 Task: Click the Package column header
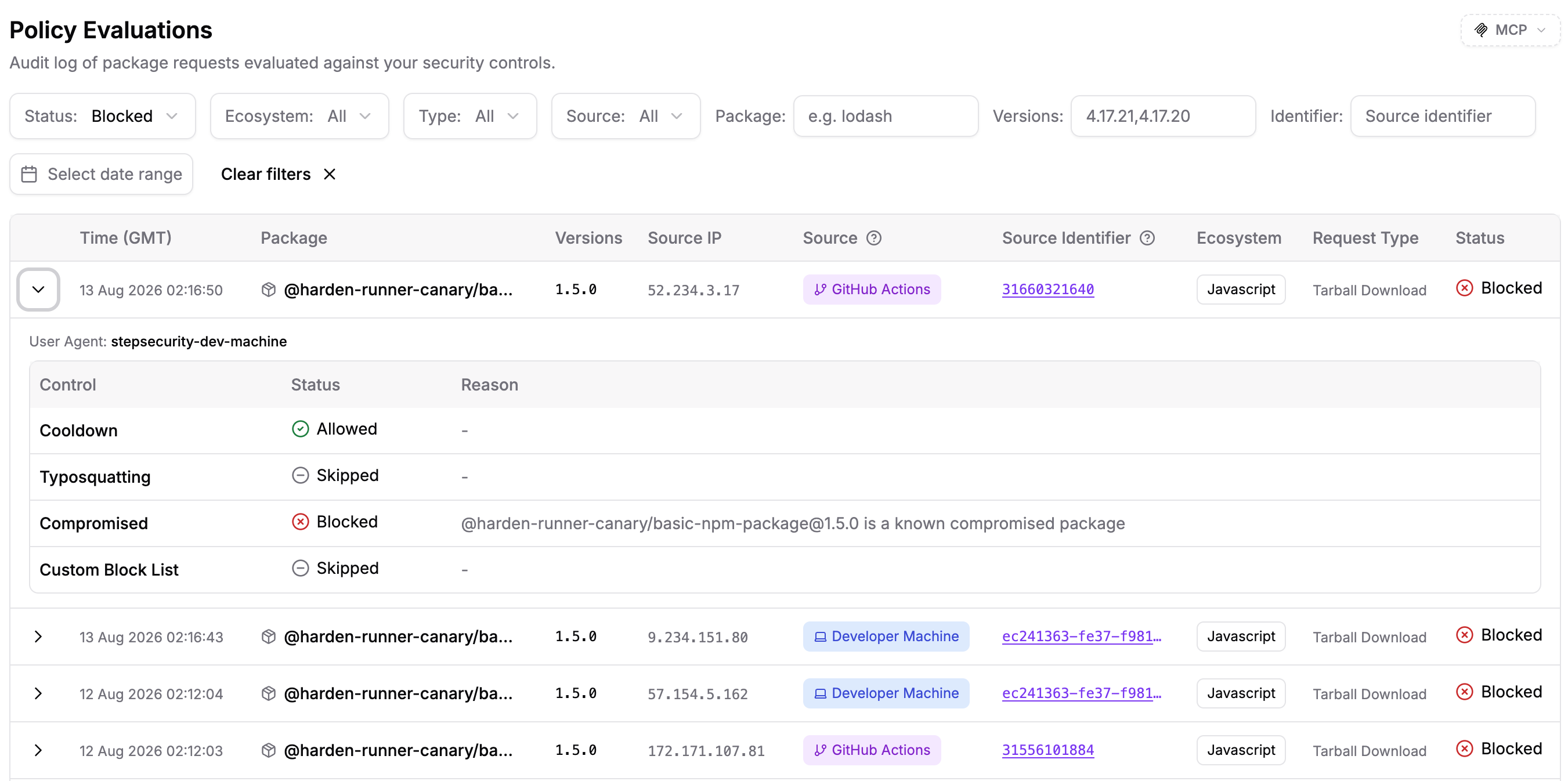[x=294, y=237]
